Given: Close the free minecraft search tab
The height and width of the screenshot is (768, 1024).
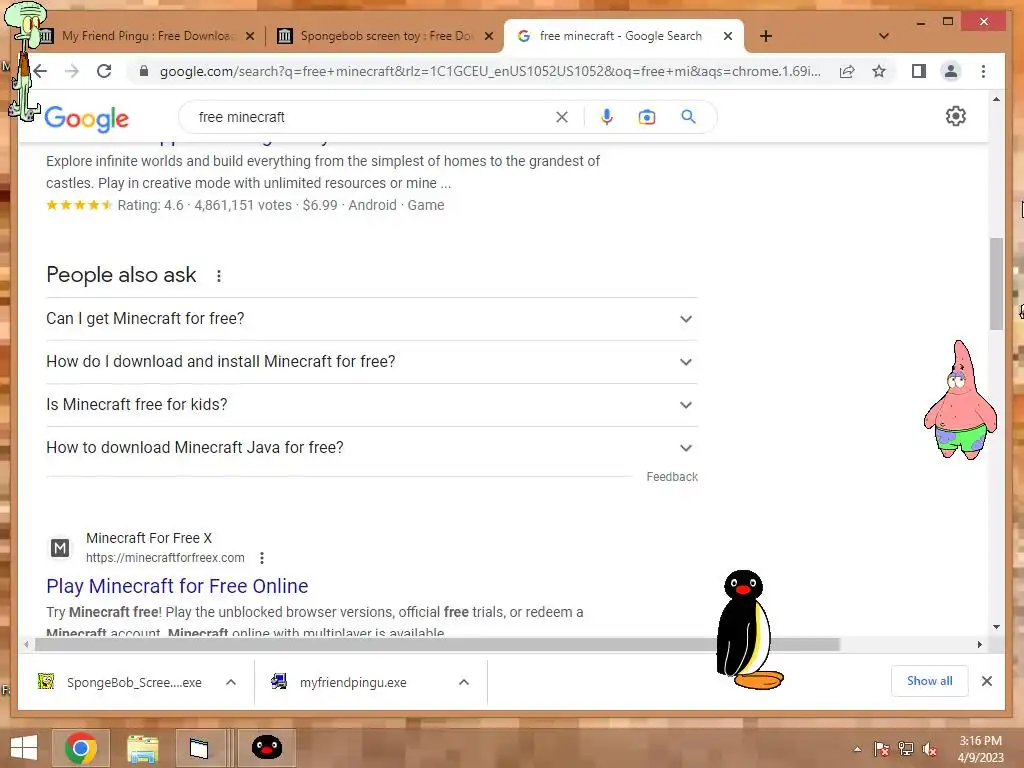Looking at the screenshot, I should (728, 36).
